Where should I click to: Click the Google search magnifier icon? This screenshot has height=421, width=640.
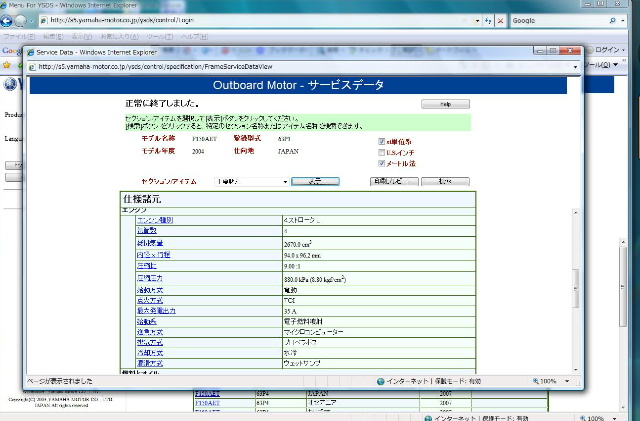[613, 20]
